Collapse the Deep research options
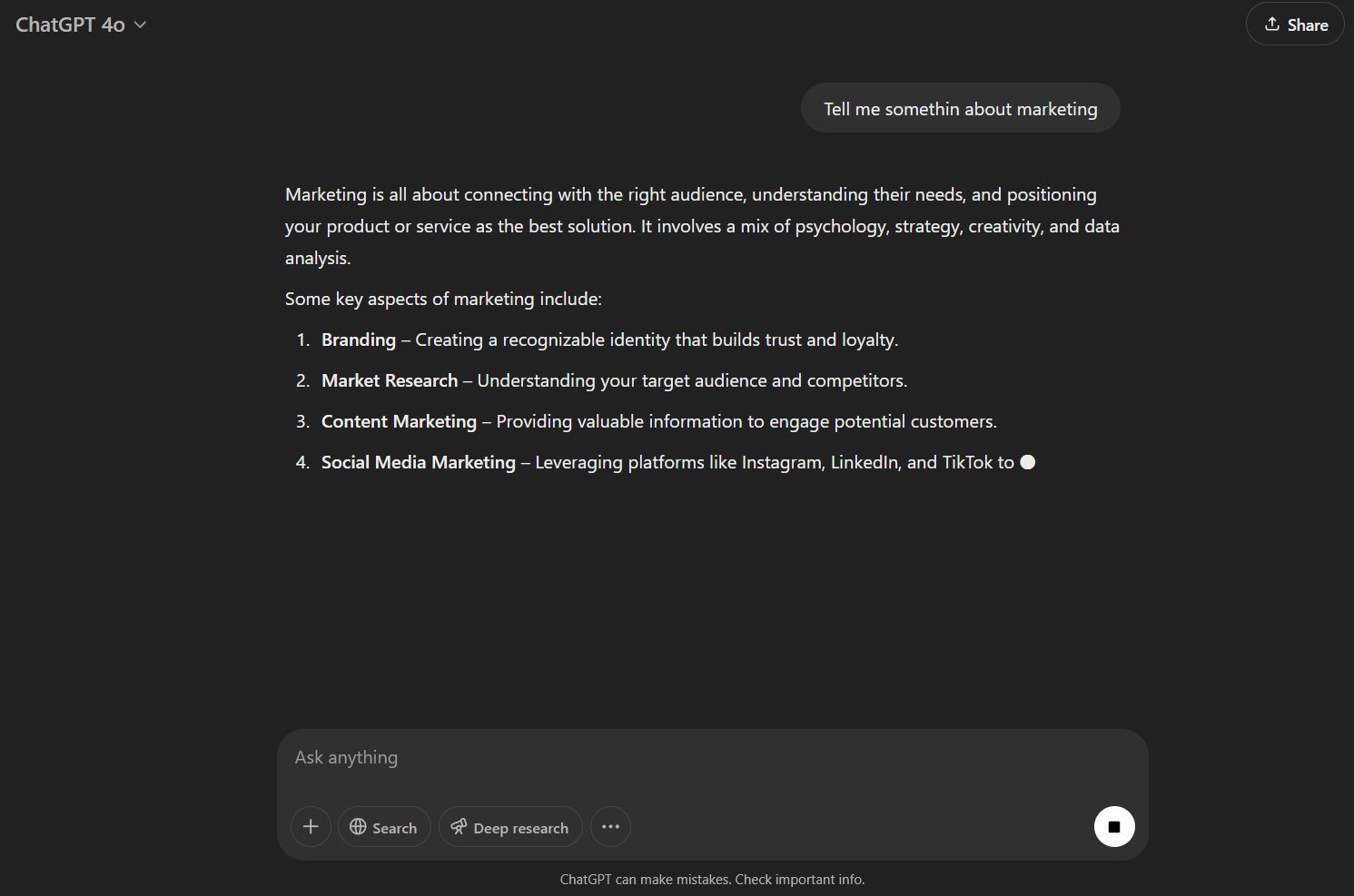The image size is (1354, 896). [510, 826]
